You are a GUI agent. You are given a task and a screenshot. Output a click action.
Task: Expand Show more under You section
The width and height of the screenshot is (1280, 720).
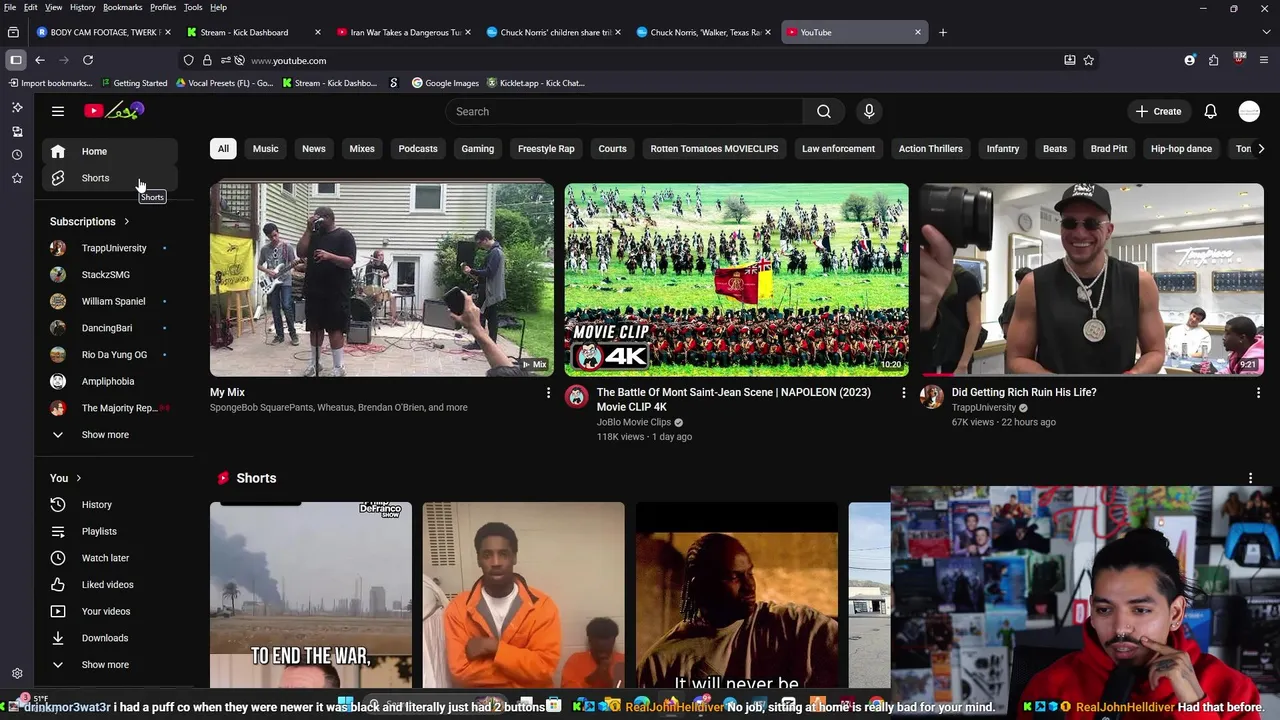click(110, 665)
